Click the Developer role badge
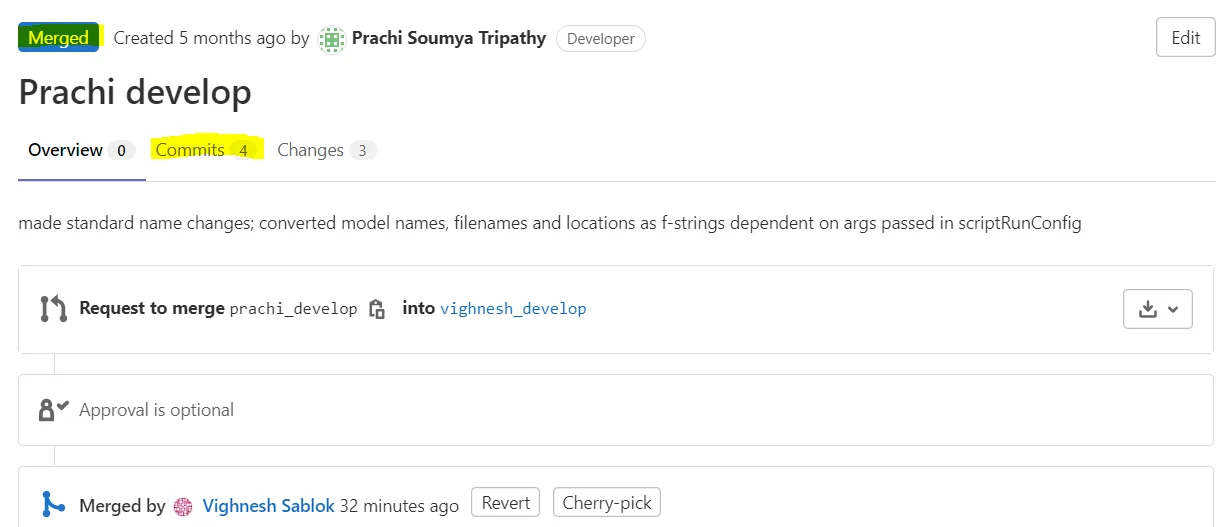 pos(601,39)
